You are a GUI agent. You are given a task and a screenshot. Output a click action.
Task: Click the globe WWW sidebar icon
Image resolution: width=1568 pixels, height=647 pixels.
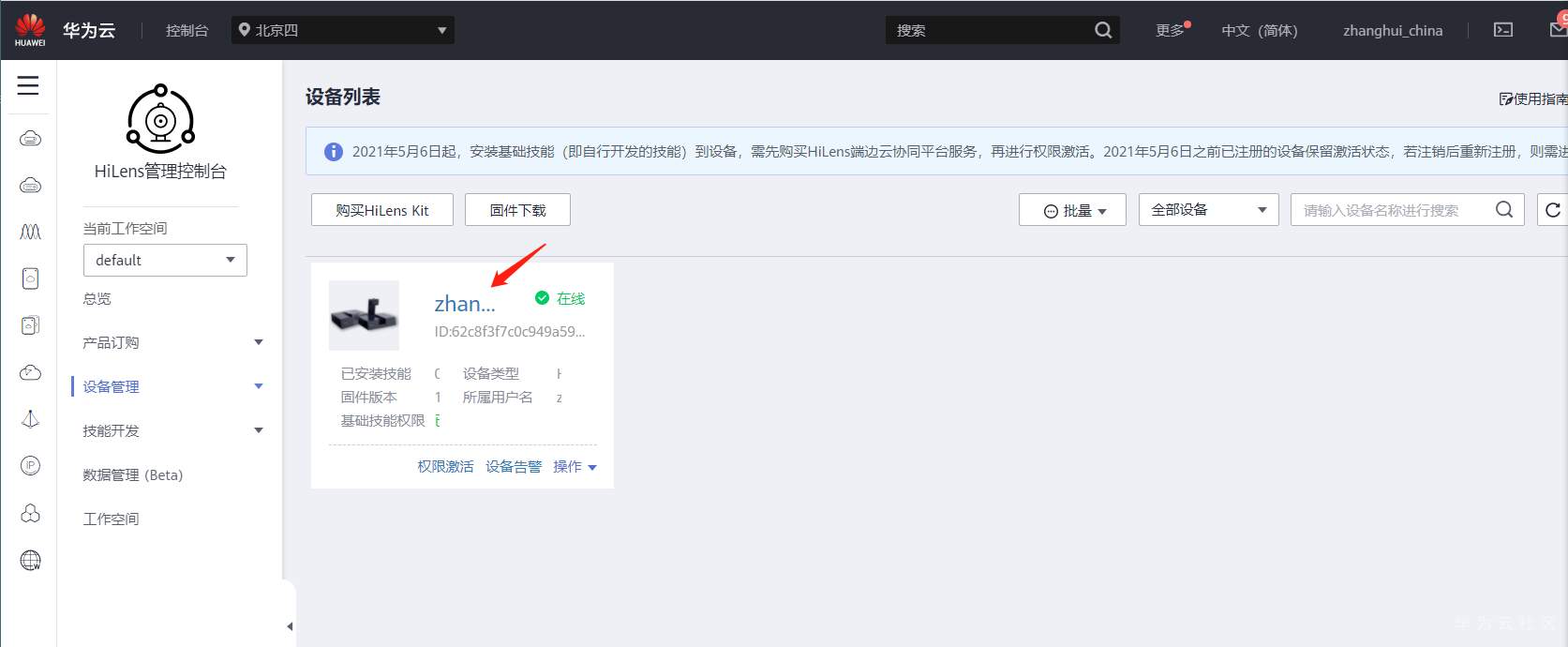tap(30, 560)
